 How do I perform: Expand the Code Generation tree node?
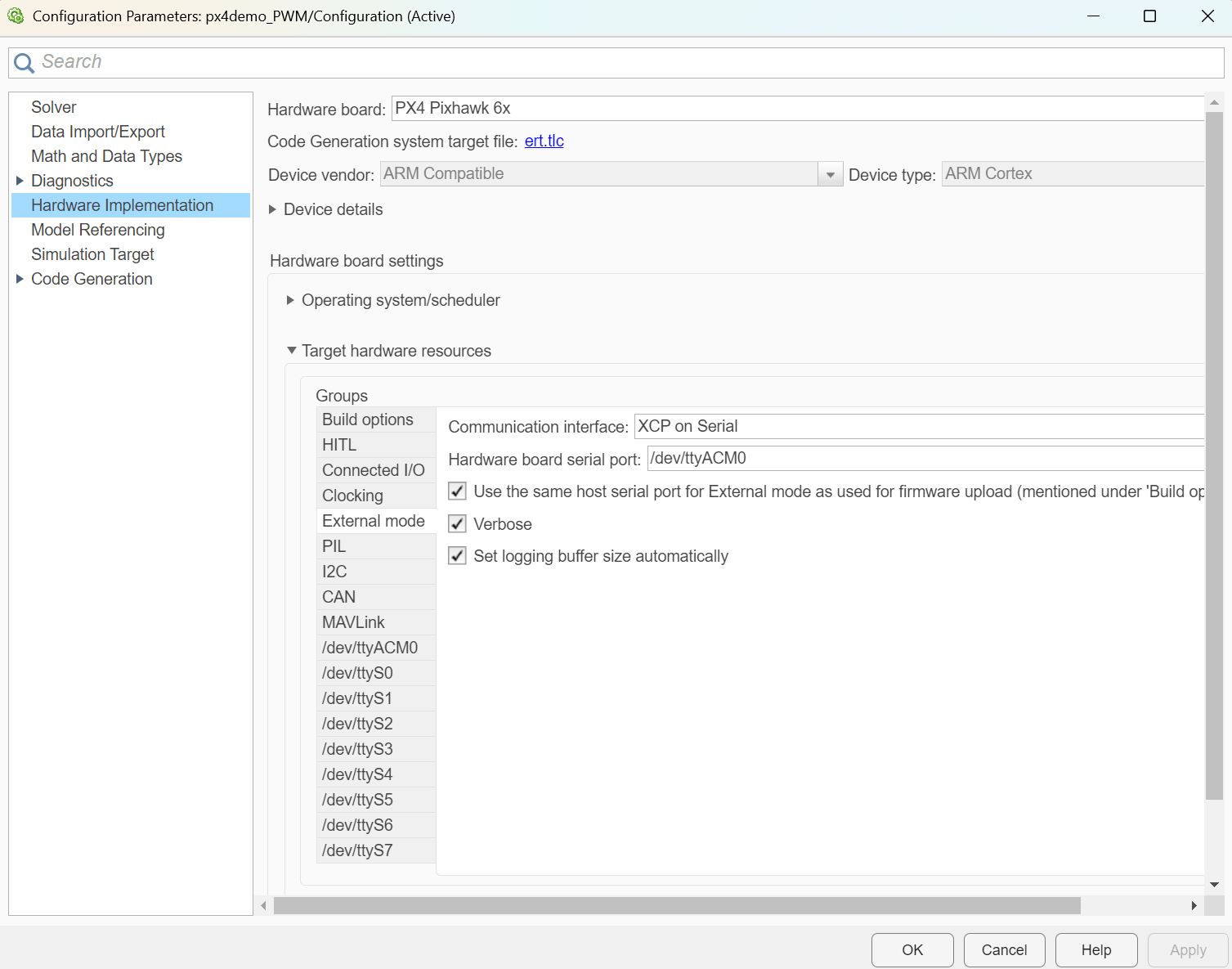point(20,278)
